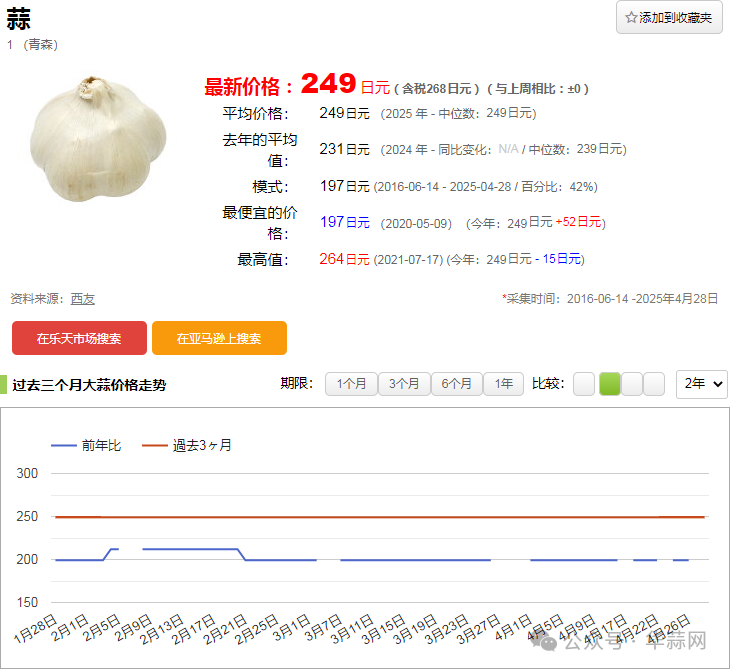Click the blue 前年比 legend marker

pyautogui.click(x=64, y=445)
